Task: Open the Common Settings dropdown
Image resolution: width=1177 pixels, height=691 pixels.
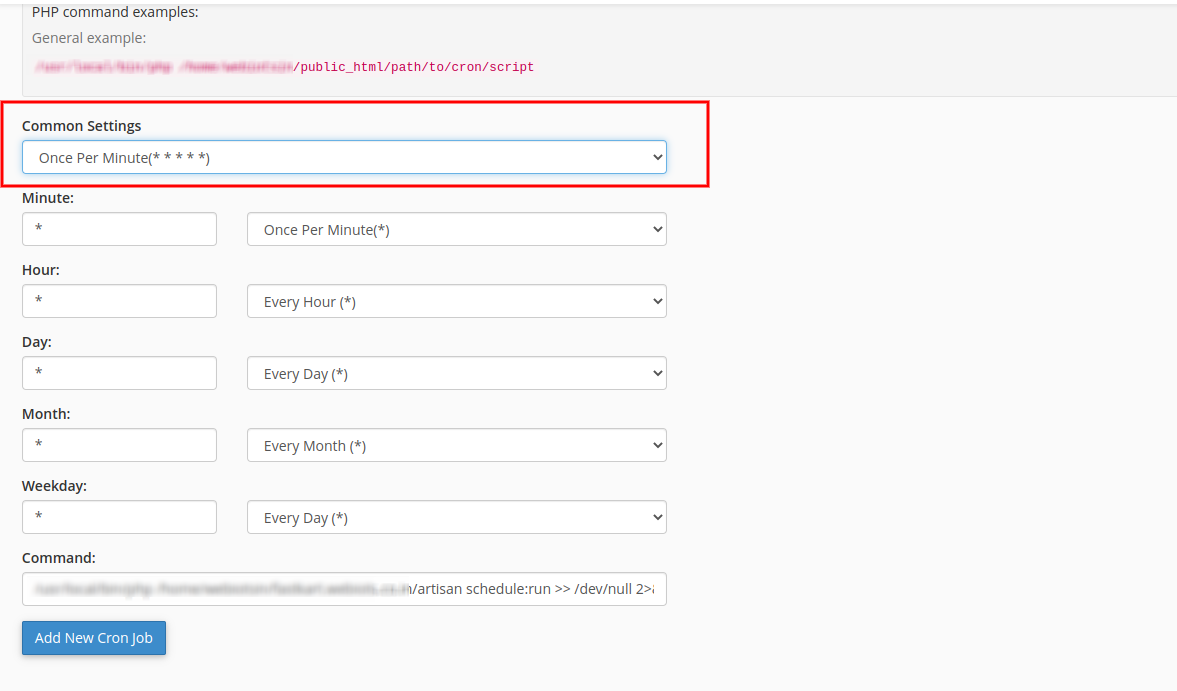Action: 344,158
